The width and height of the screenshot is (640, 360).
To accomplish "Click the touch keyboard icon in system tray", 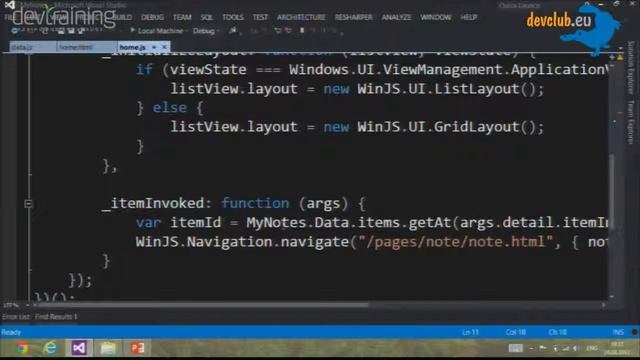I will 516,348.
